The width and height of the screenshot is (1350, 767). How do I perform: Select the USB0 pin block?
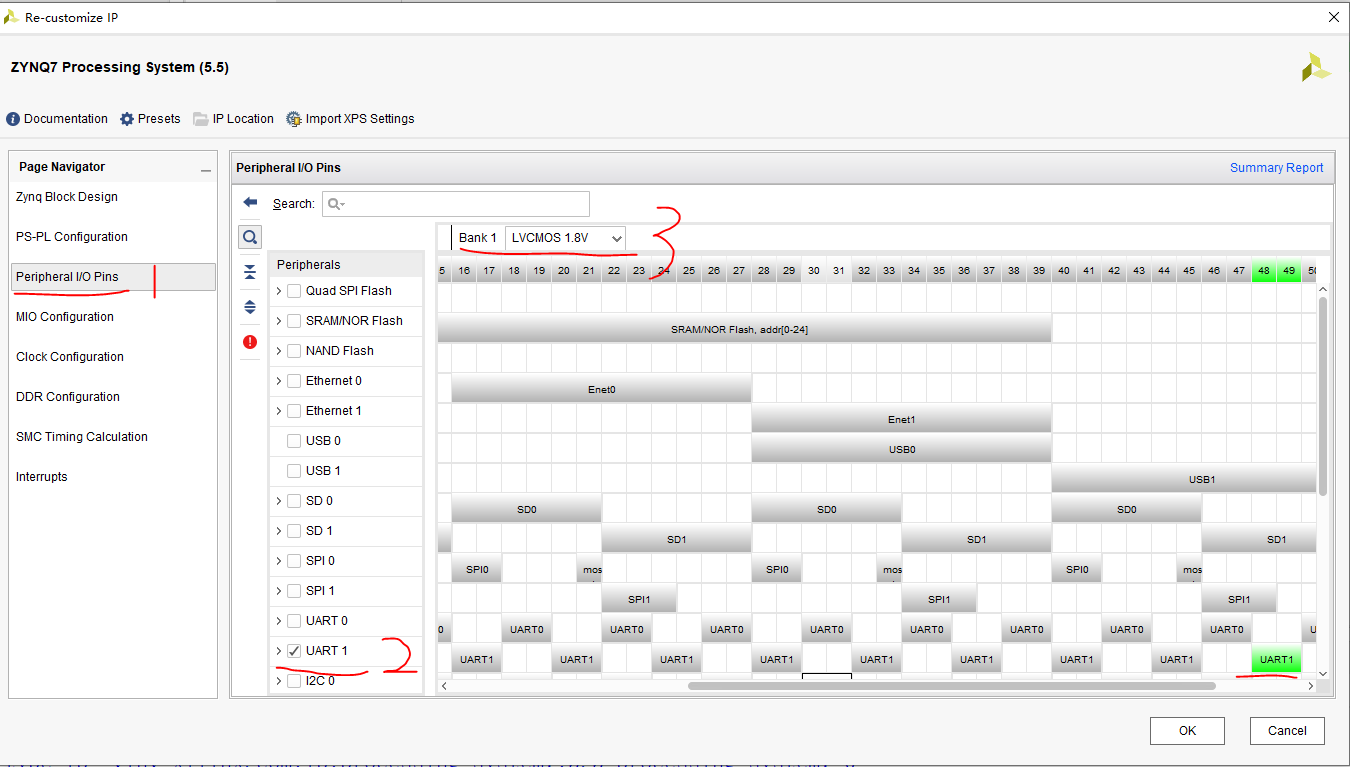click(x=901, y=450)
